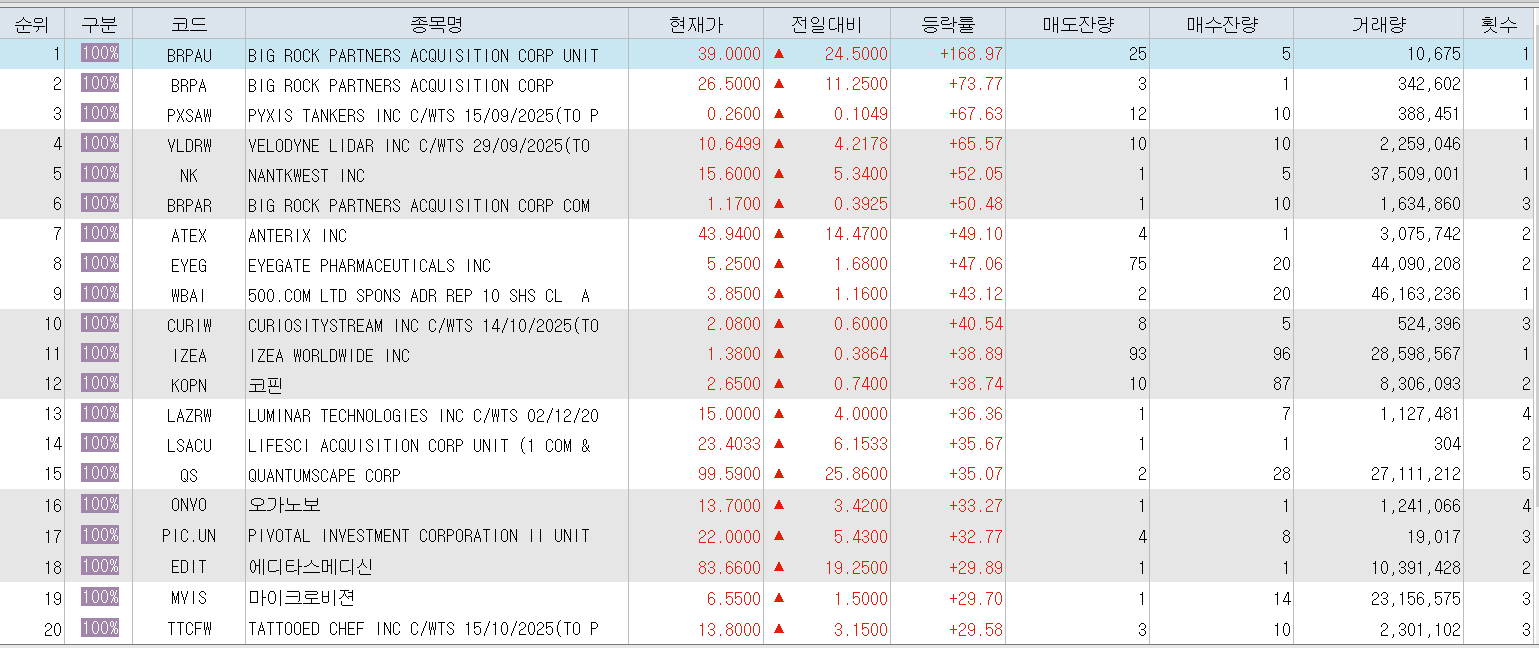
Task: Select the QS ticker code
Action: (x=190, y=475)
